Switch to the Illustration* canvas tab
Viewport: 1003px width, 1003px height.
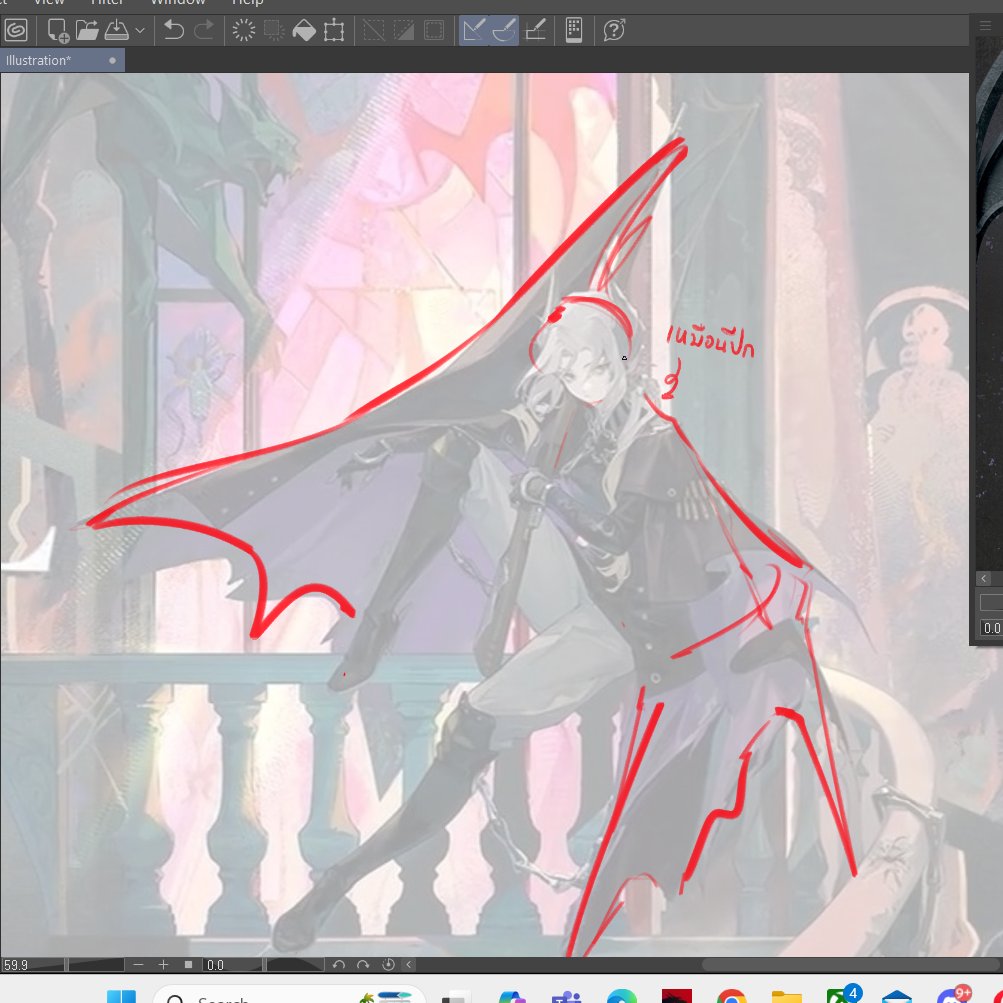(x=39, y=61)
